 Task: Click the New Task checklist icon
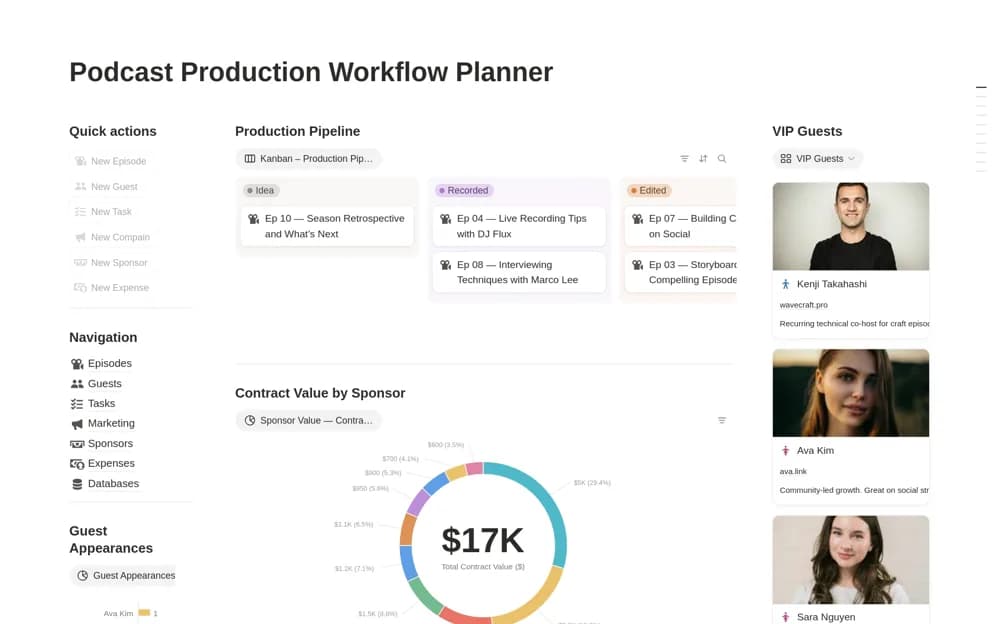pyautogui.click(x=80, y=212)
